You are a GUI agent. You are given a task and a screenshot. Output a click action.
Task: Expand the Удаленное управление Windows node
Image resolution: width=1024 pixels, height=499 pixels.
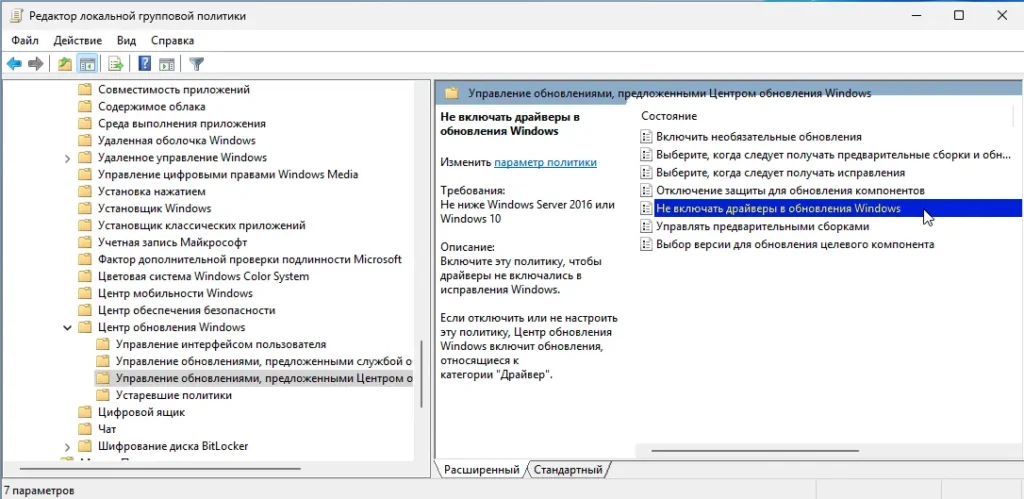click(x=67, y=158)
